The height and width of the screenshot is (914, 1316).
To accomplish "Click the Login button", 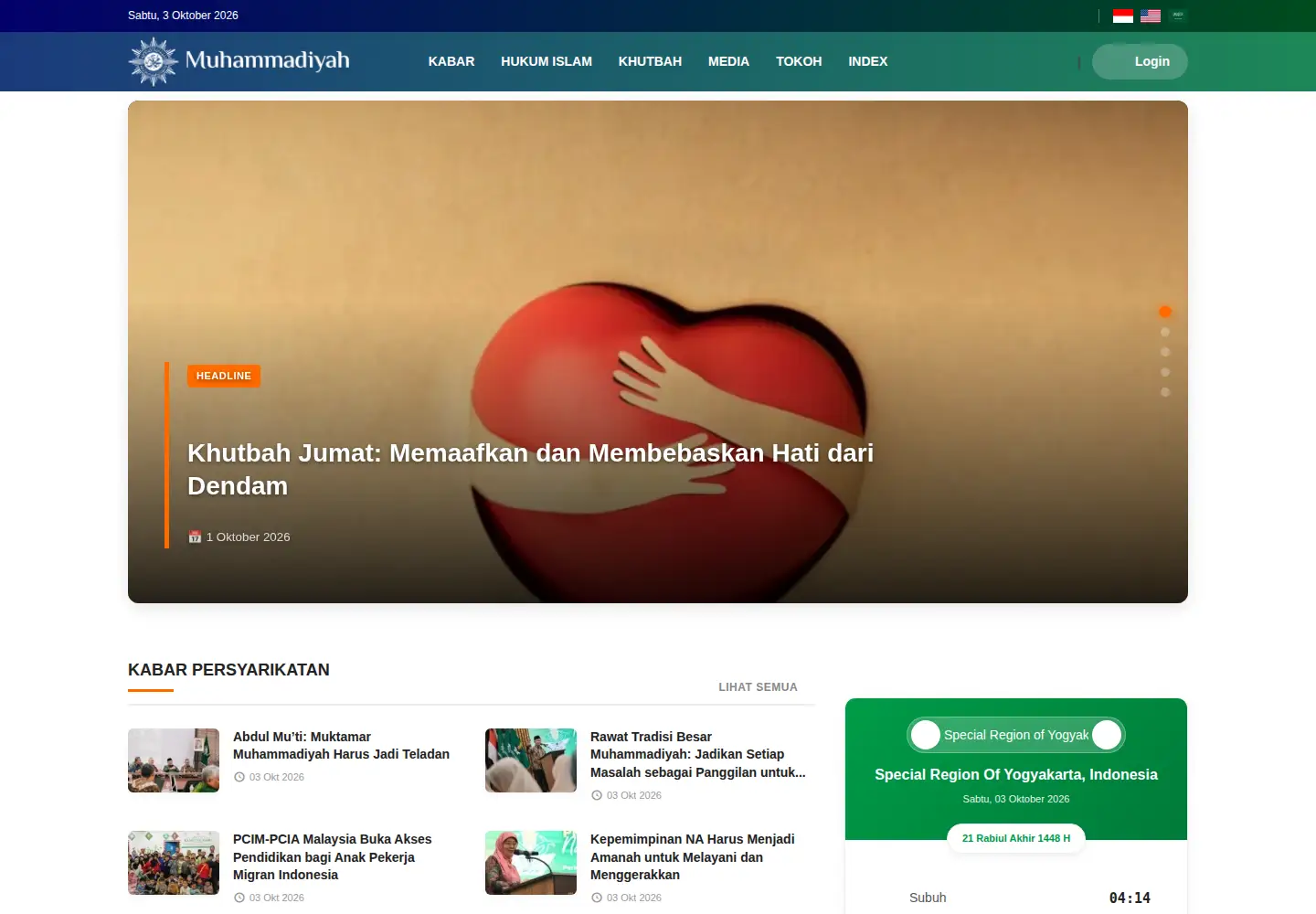I will (1140, 61).
